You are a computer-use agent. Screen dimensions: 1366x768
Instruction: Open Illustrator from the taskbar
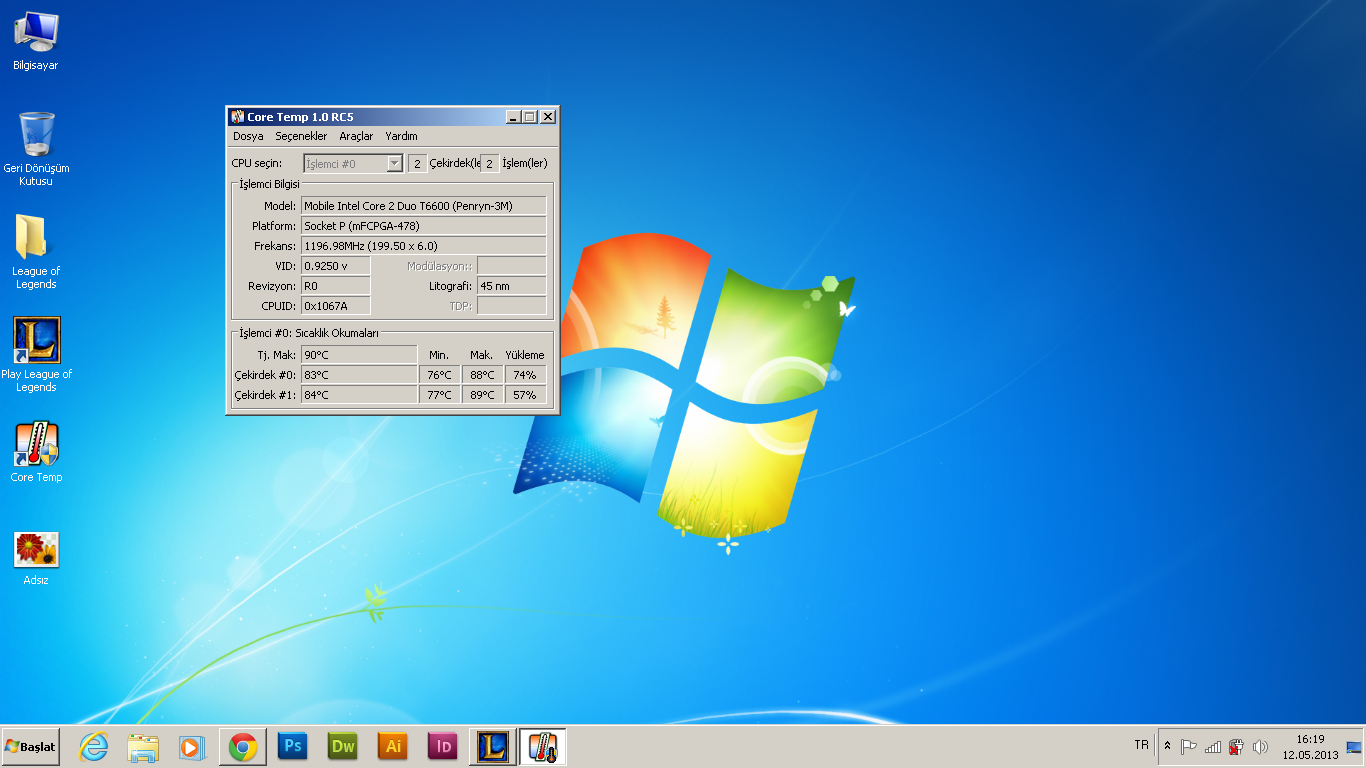393,746
